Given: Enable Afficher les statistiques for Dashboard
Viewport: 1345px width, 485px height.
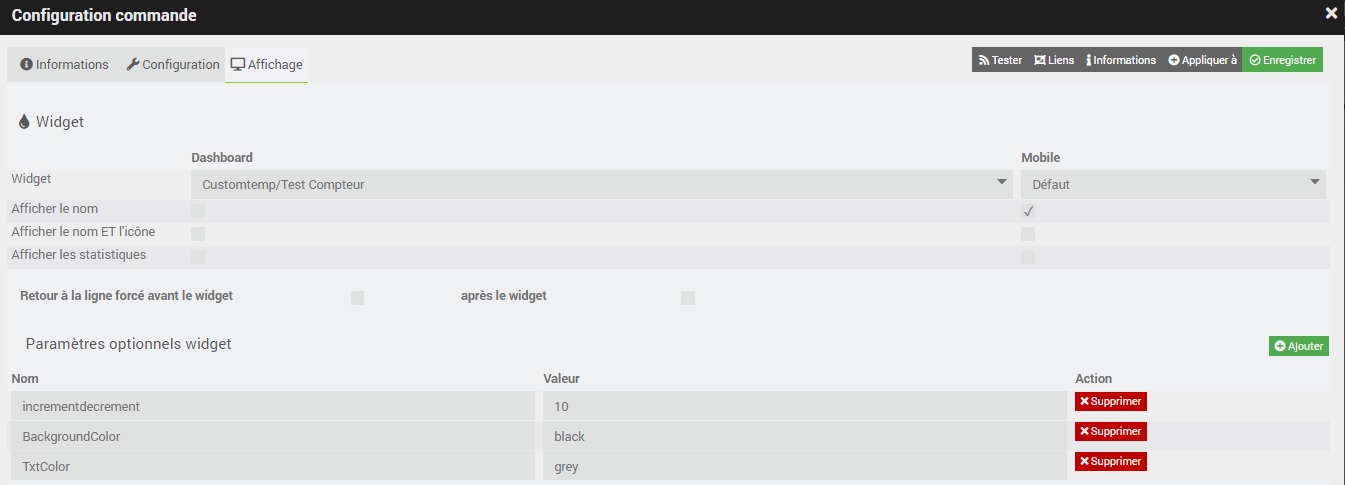Looking at the screenshot, I should click(198, 257).
